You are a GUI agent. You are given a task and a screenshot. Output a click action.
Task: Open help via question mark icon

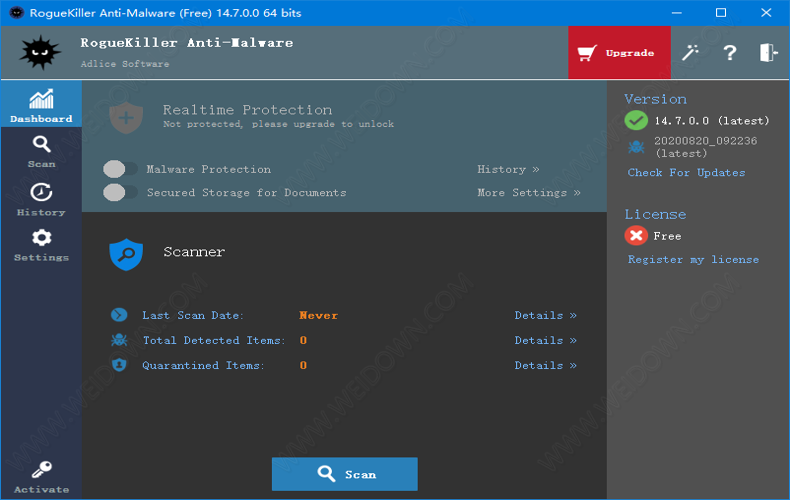coord(730,52)
